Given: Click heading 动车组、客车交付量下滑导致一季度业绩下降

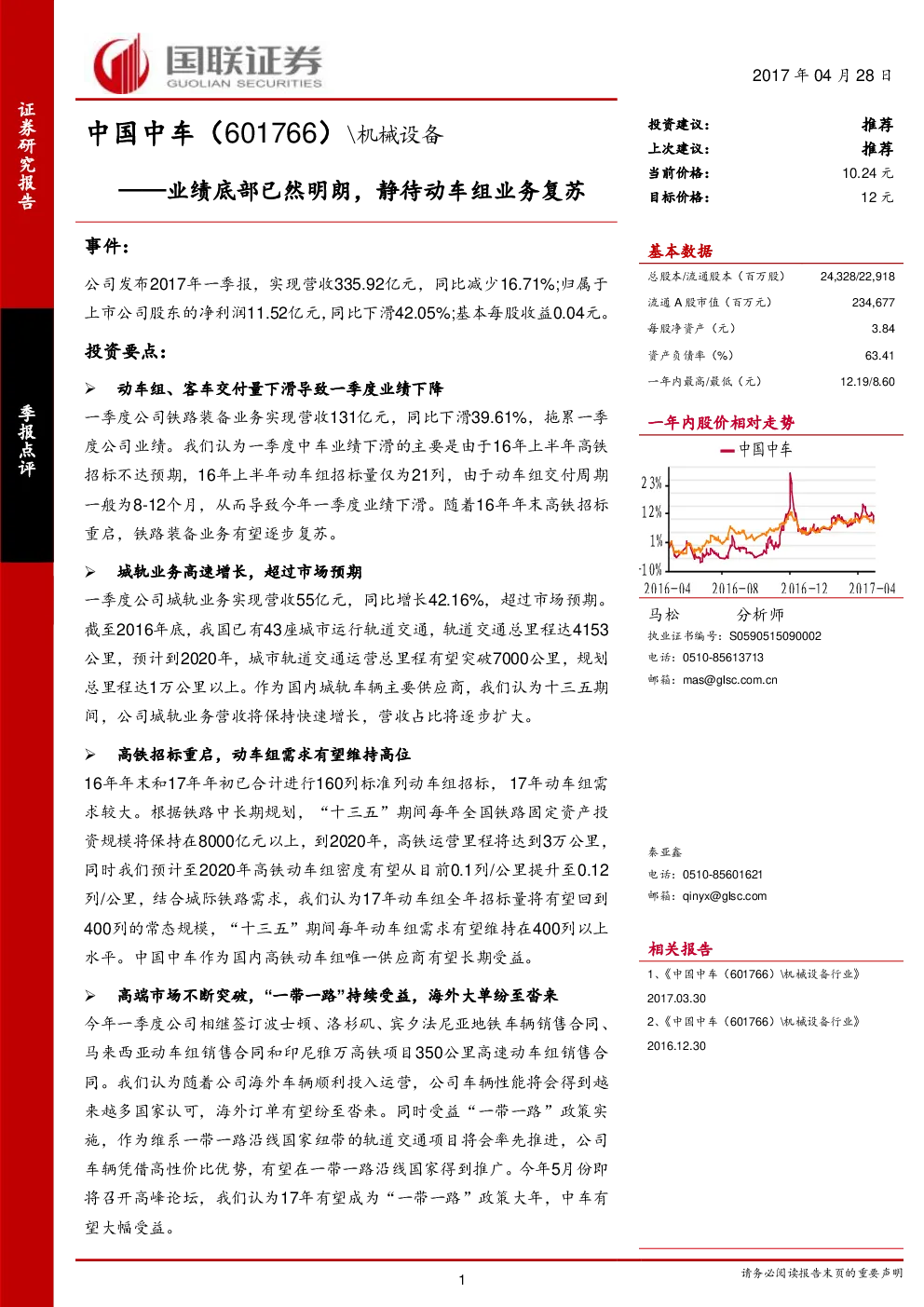Looking at the screenshot, I should (x=279, y=388).
